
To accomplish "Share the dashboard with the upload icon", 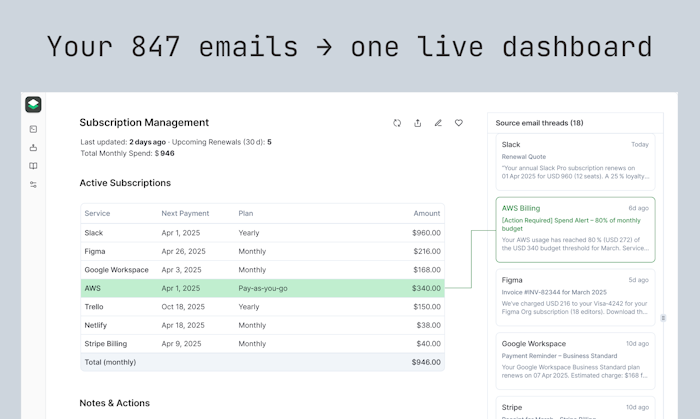I will click(417, 123).
